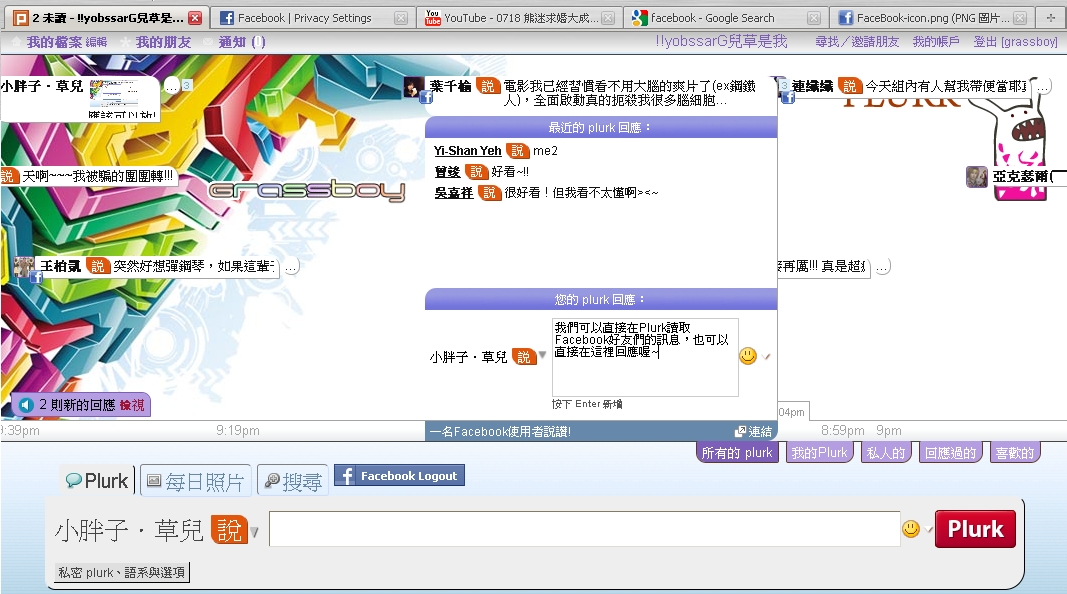Image resolution: width=1067 pixels, height=594 pixels.
Task: Close the YouTube browser tab
Action: [608, 18]
